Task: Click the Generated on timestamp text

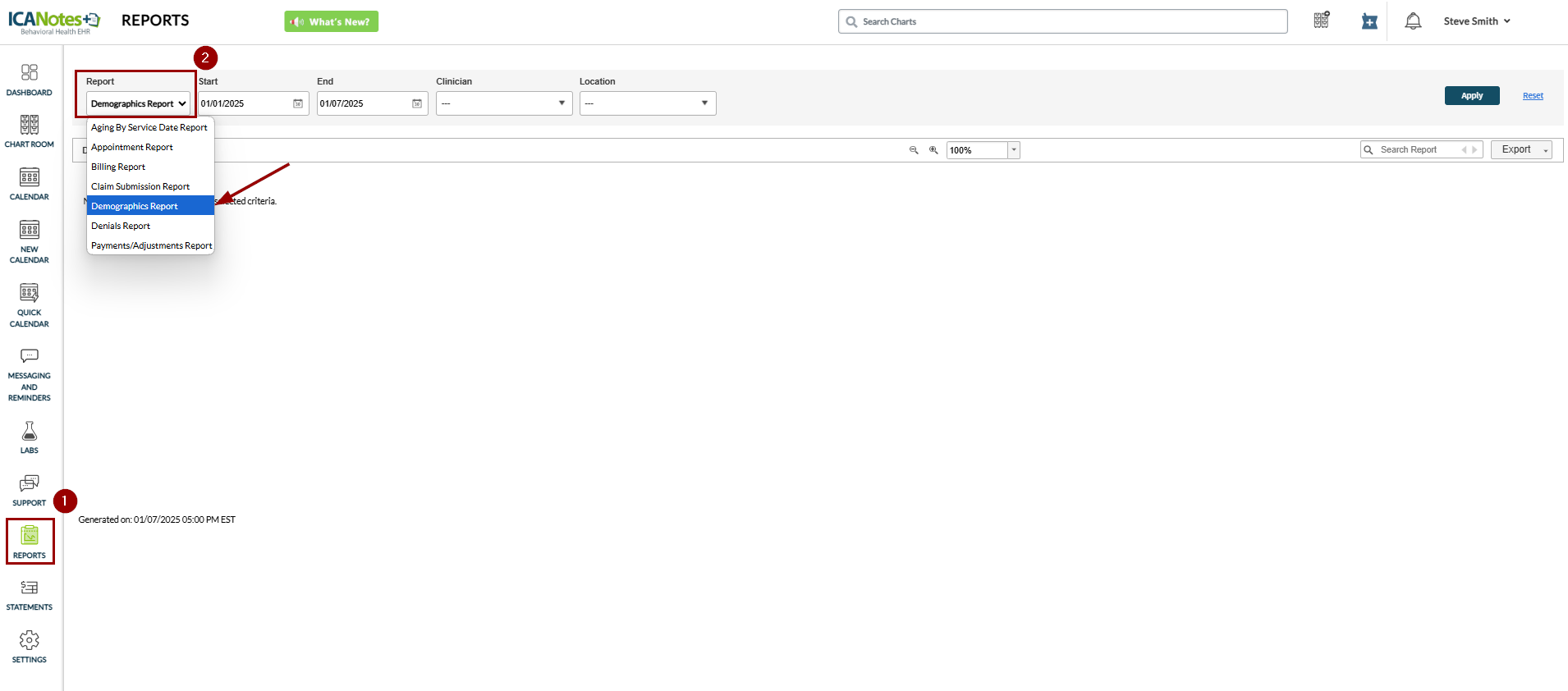Action: [157, 519]
